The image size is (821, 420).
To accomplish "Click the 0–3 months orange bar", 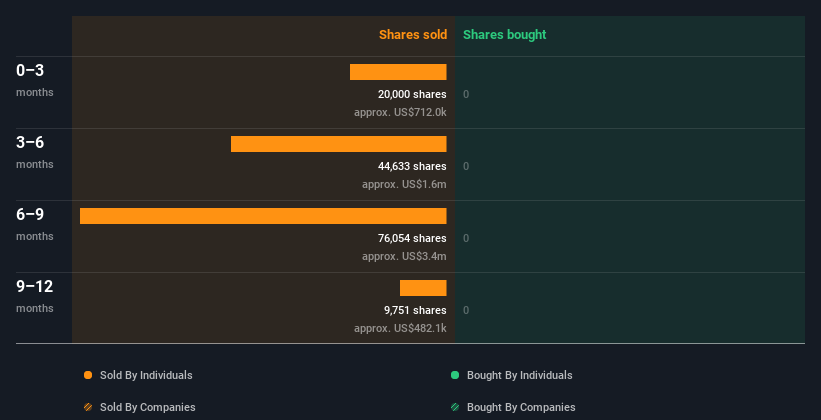I will point(398,72).
